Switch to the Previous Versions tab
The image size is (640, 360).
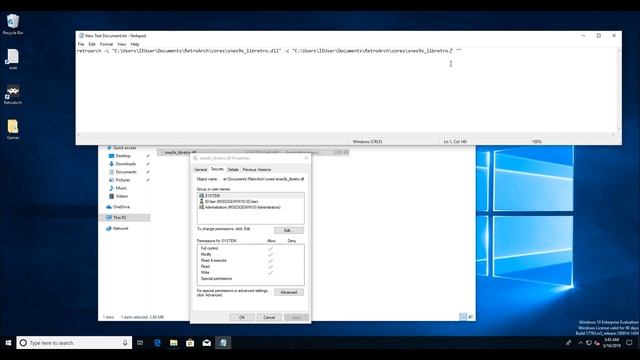pyautogui.click(x=257, y=169)
